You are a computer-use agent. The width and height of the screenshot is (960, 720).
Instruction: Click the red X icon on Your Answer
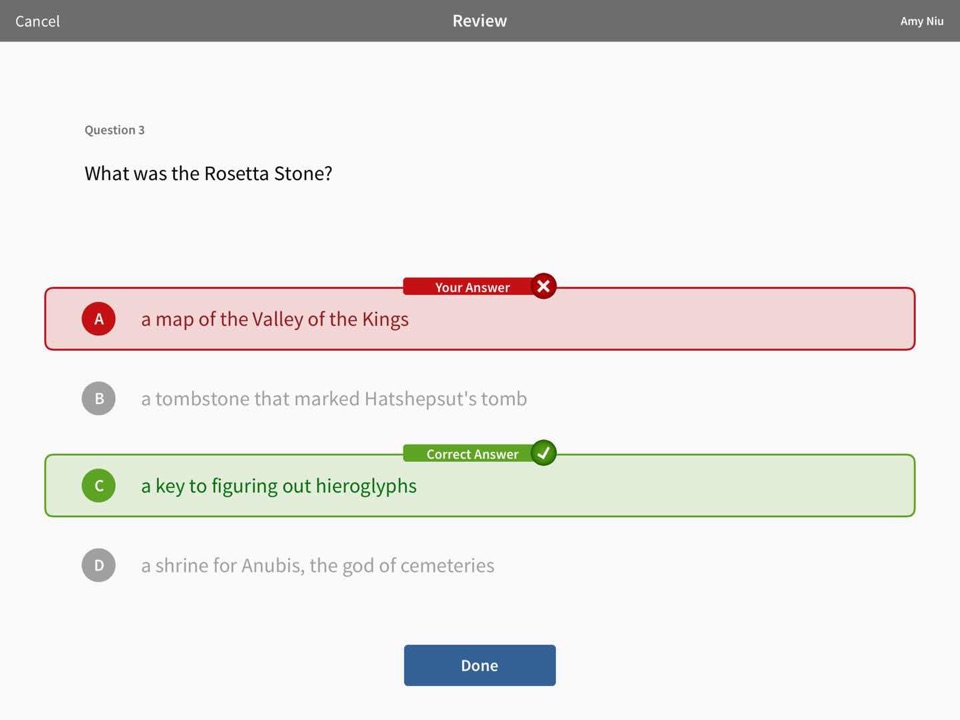[x=543, y=286]
